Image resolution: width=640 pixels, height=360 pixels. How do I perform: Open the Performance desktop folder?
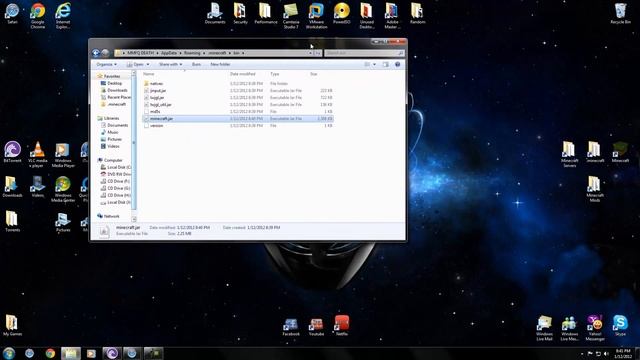click(x=266, y=13)
